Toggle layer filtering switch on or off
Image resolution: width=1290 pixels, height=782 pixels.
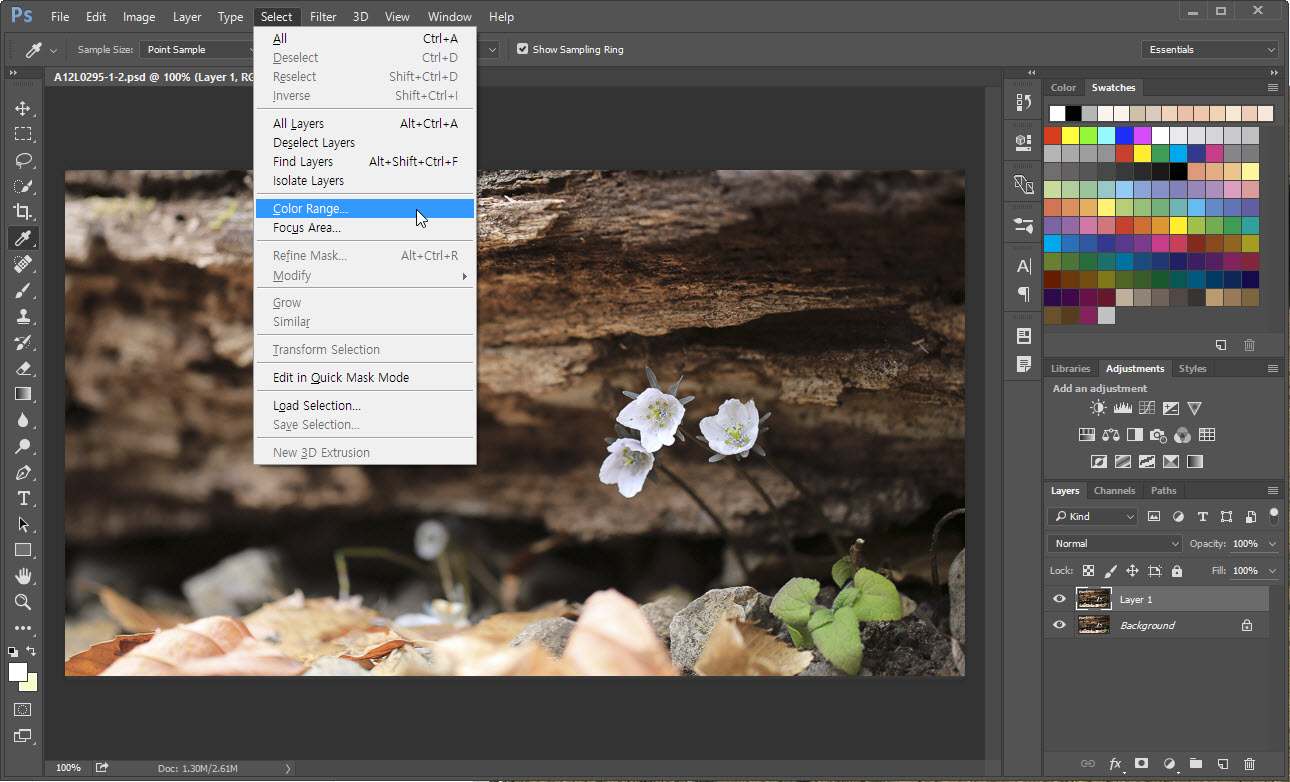1274,516
